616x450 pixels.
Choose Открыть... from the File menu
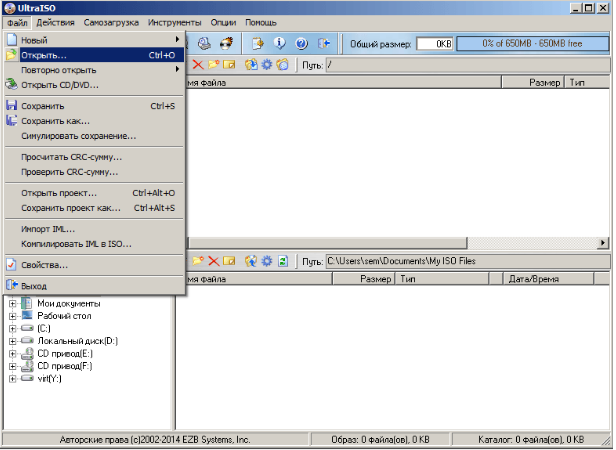click(x=94, y=55)
